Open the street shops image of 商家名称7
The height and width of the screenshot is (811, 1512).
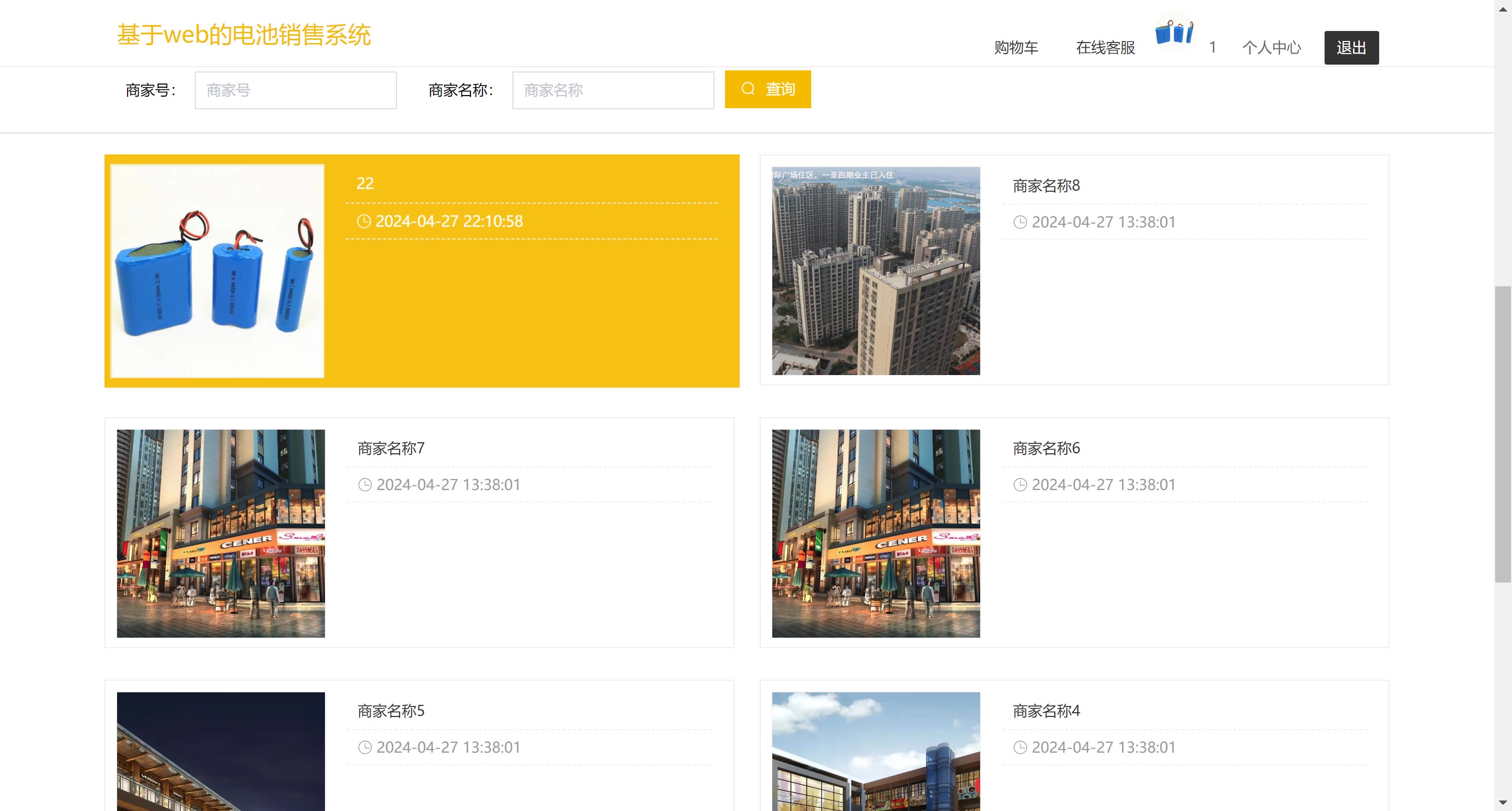[x=220, y=533]
